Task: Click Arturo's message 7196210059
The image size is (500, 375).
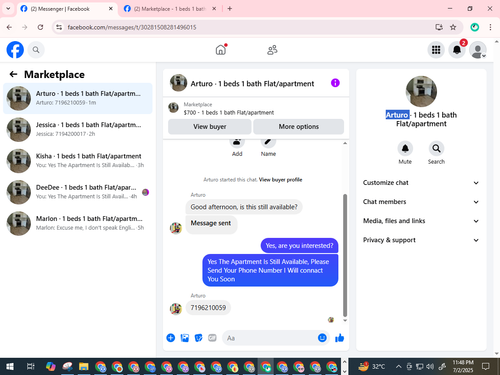Action: coord(208,308)
